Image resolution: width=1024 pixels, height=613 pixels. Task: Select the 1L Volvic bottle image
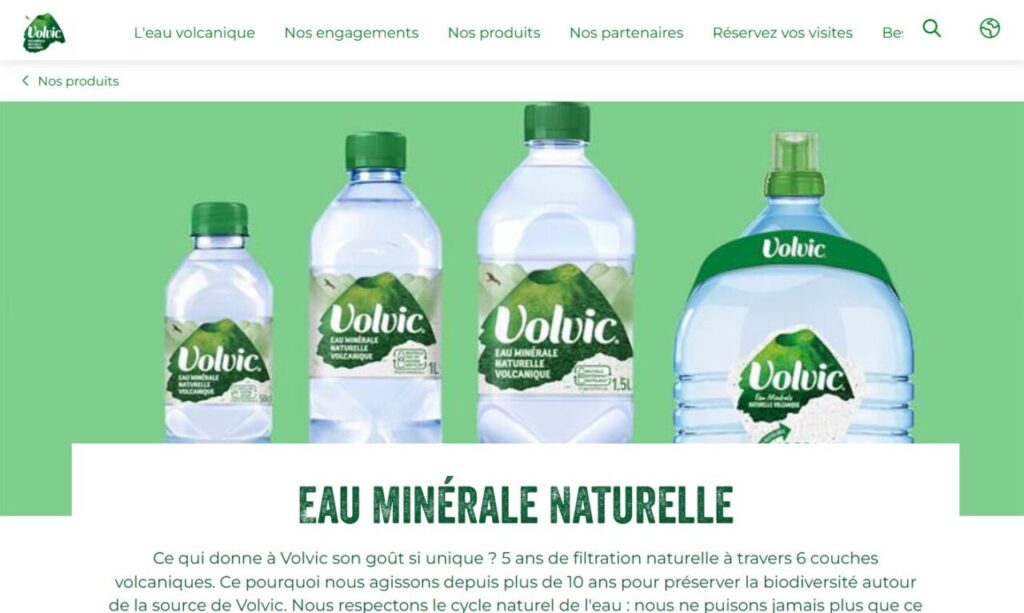click(x=376, y=287)
